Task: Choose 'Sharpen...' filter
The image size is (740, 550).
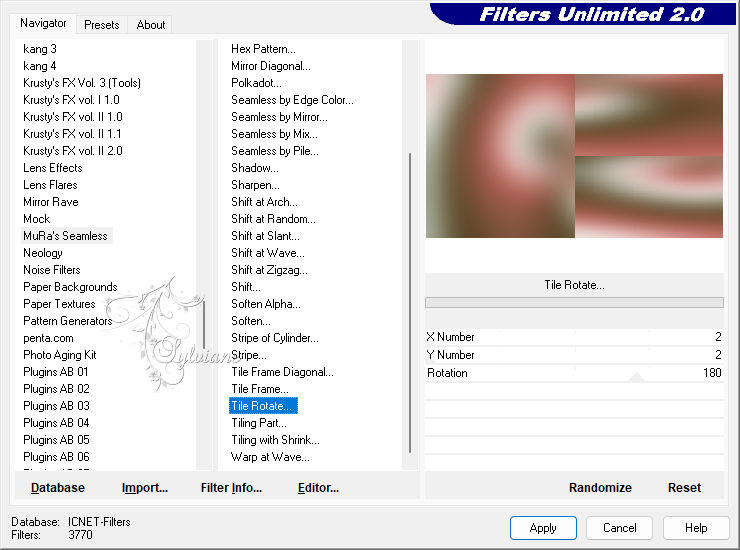Action: (255, 185)
